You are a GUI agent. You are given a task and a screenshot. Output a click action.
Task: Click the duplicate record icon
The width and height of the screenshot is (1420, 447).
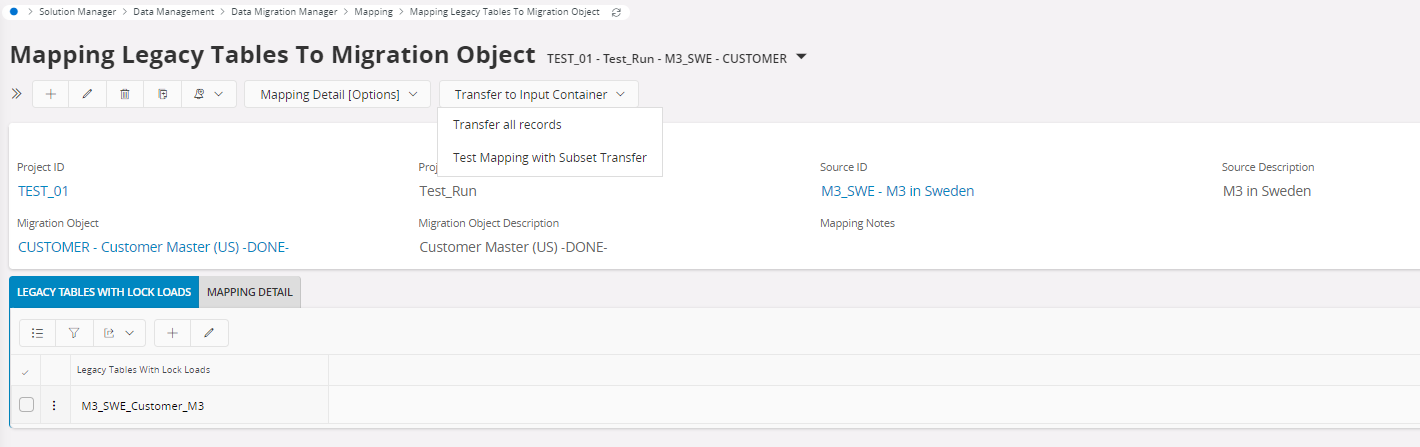pos(162,94)
